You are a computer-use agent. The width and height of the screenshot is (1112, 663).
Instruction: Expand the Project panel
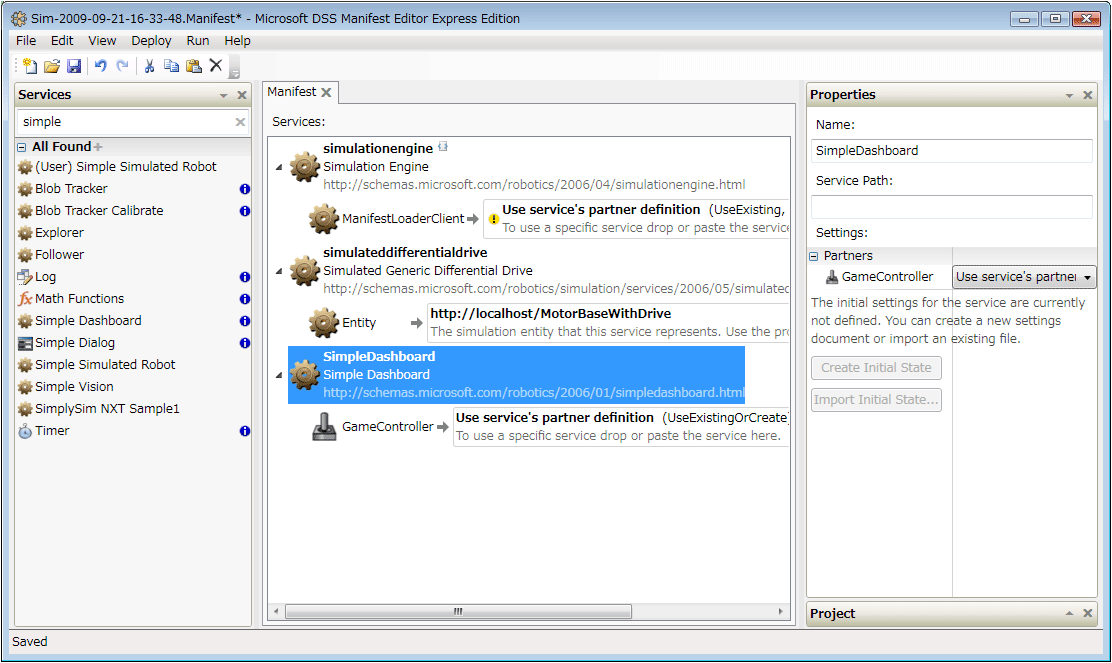point(1069,613)
